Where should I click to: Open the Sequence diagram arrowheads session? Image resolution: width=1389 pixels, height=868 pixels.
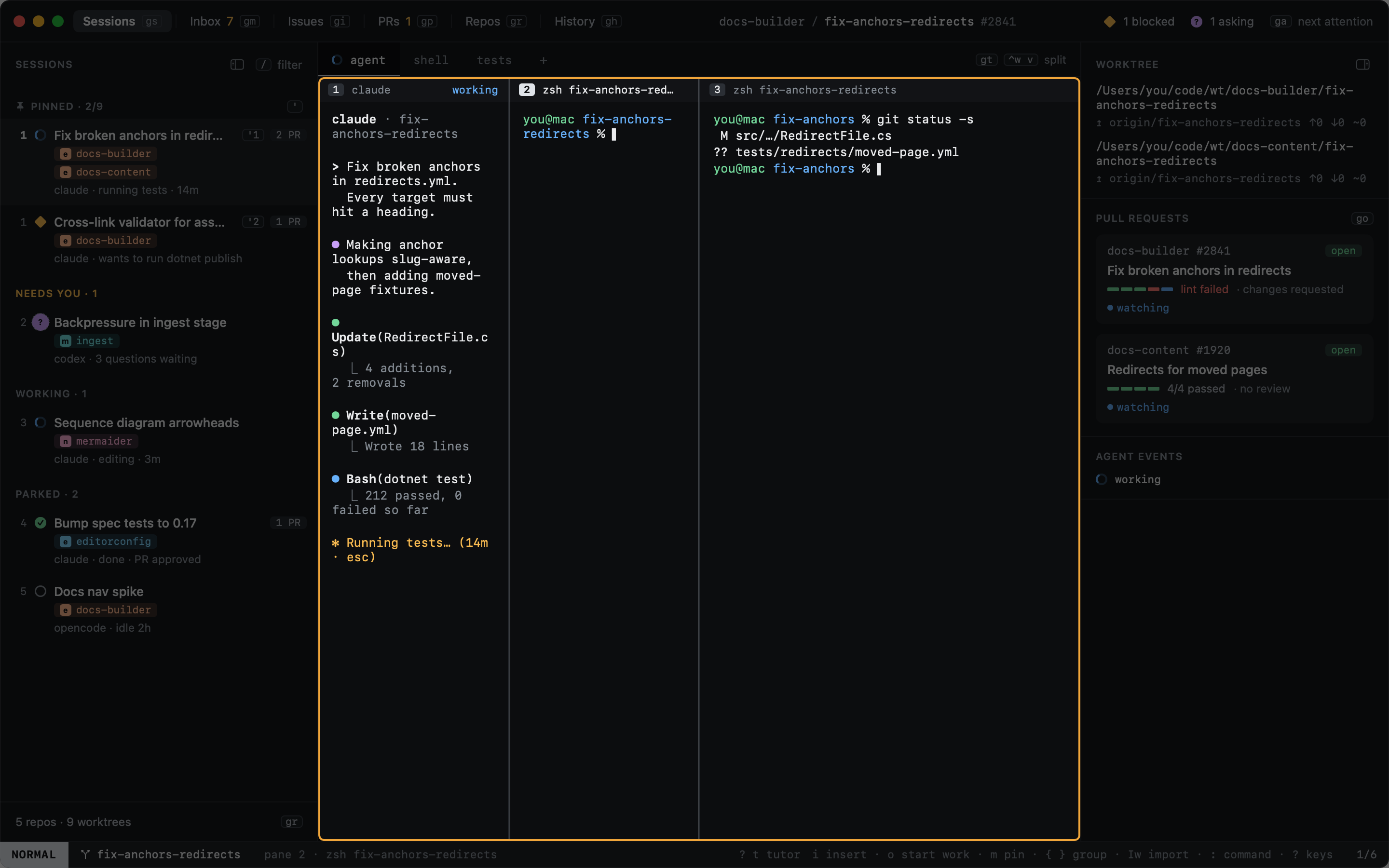[x=159, y=440]
